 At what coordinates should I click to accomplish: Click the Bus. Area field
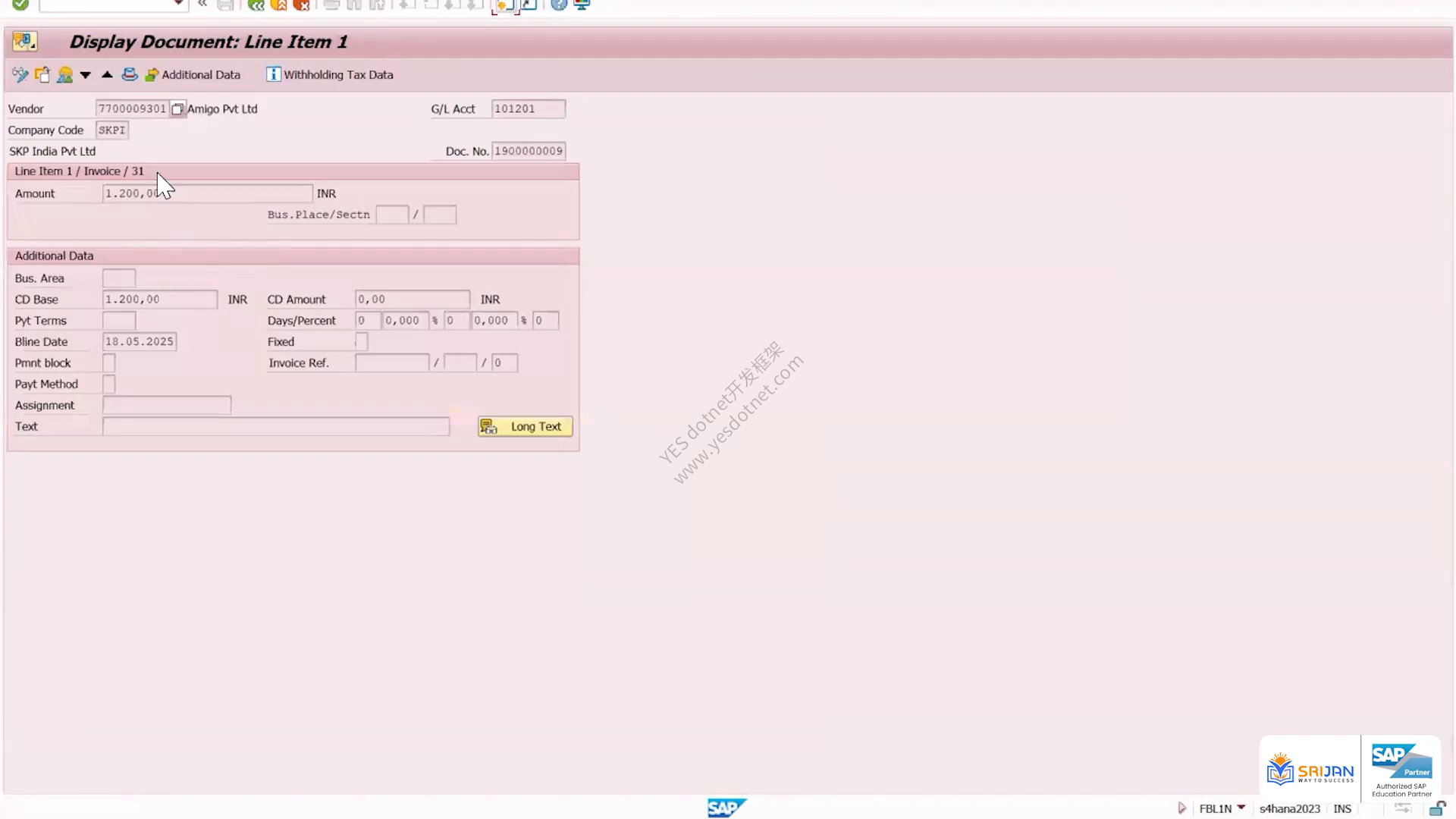(119, 278)
